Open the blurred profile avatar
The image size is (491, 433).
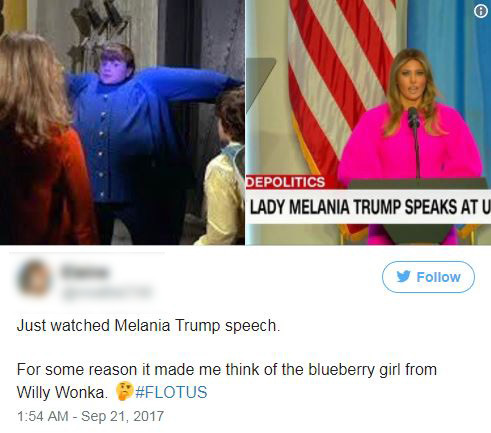[x=34, y=279]
